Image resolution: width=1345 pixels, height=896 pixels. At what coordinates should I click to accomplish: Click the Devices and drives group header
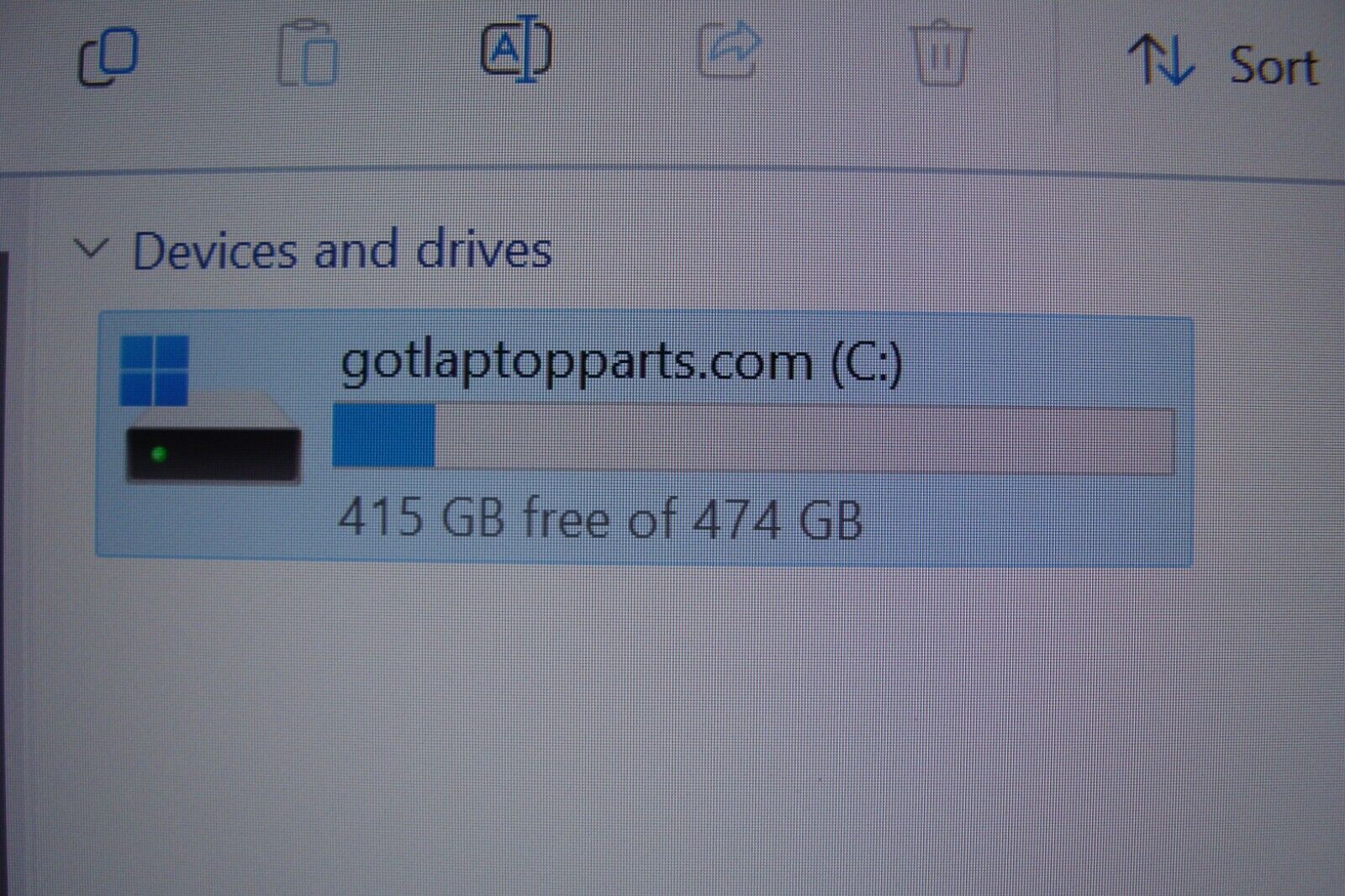[x=342, y=250]
